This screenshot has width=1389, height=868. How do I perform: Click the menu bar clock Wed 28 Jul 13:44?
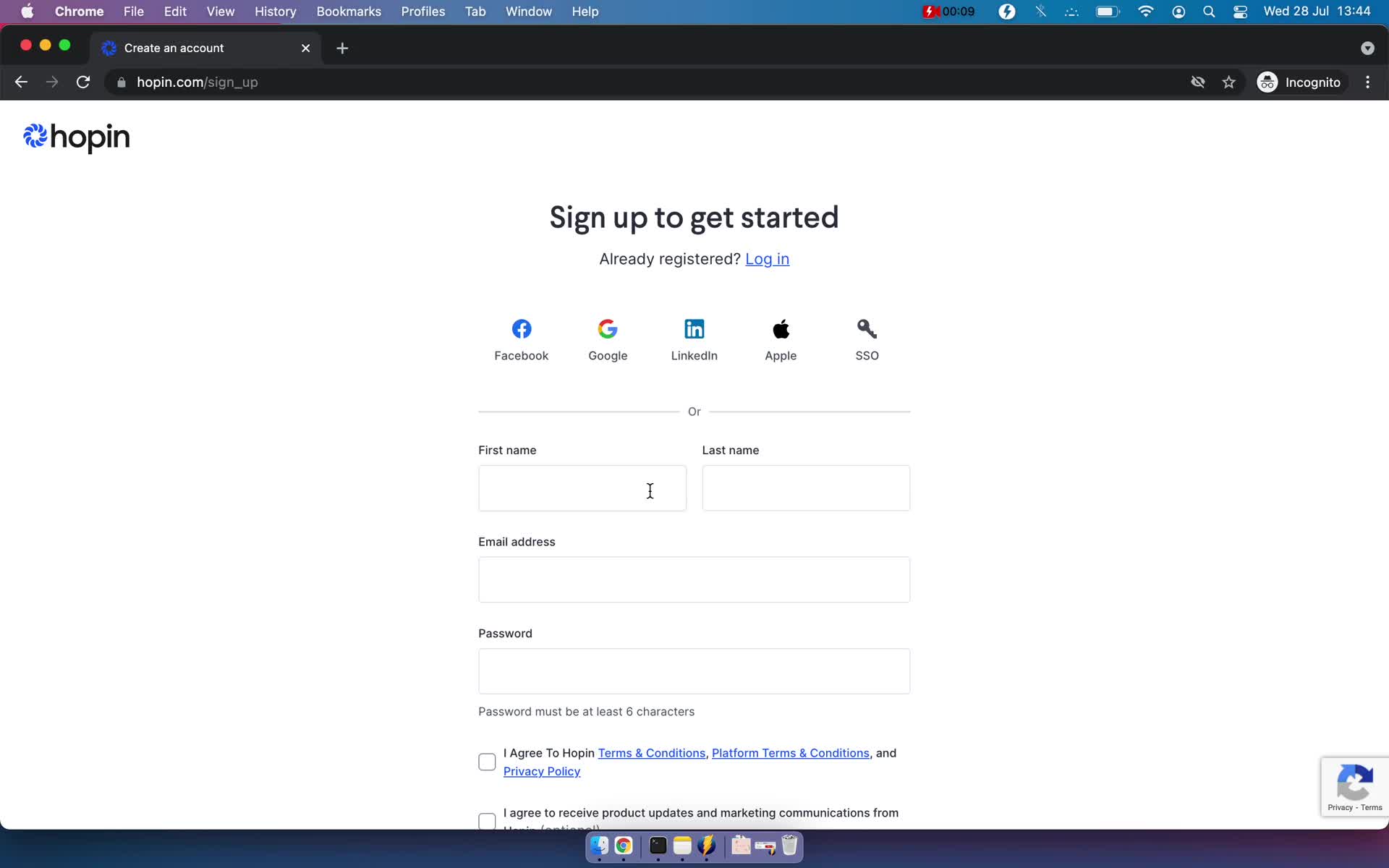coord(1317,12)
